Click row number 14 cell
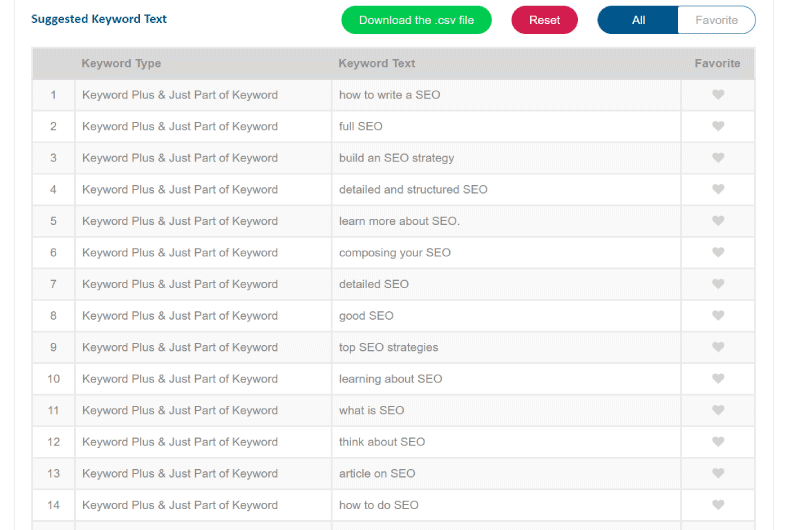 (x=54, y=505)
